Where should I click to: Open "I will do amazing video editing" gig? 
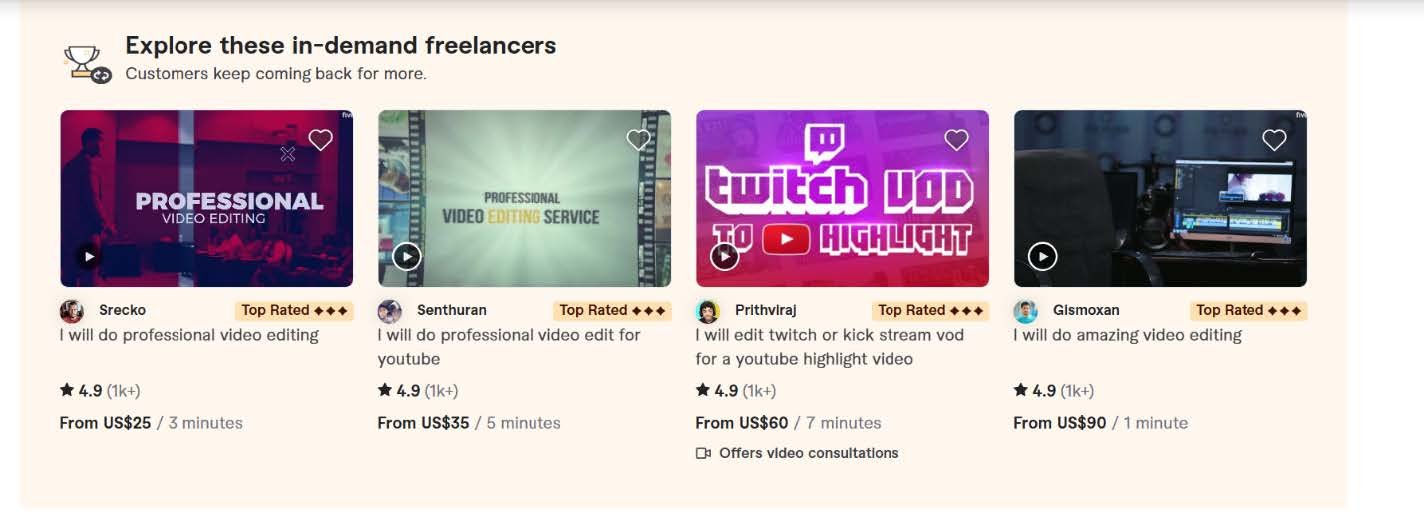[1127, 335]
